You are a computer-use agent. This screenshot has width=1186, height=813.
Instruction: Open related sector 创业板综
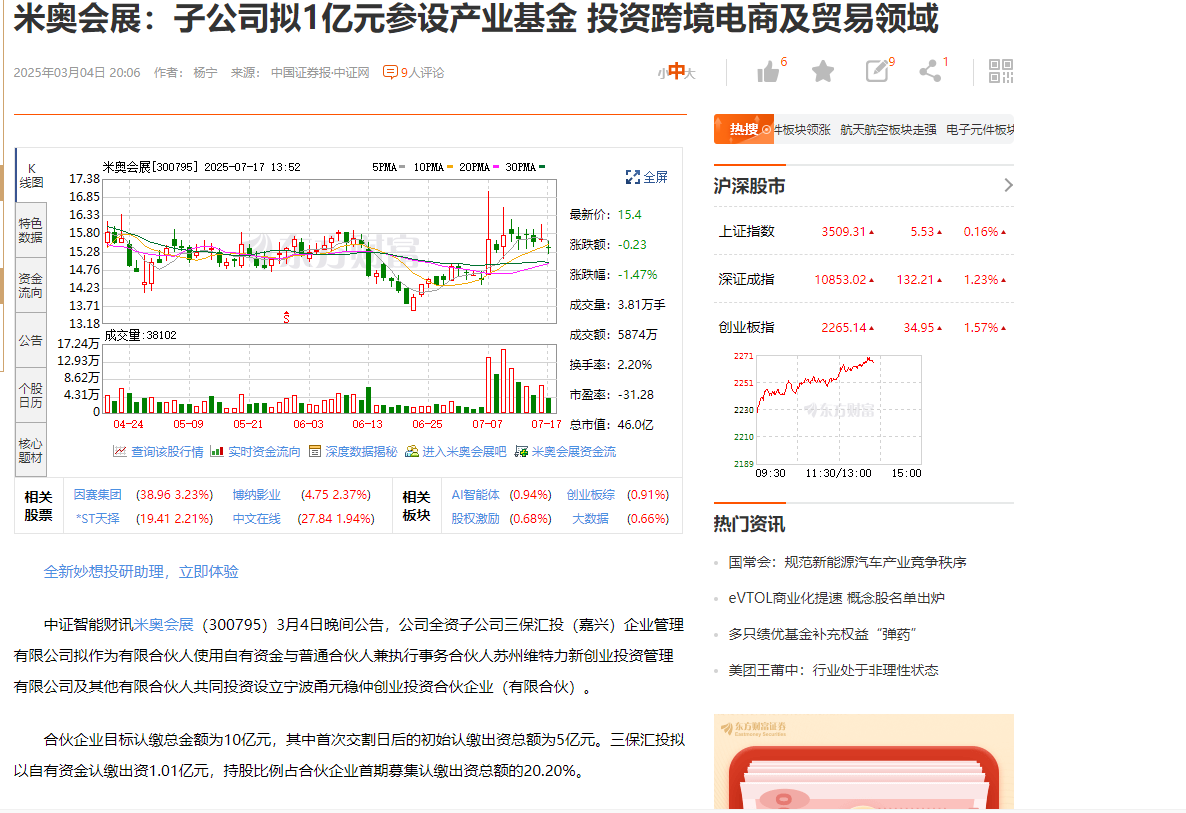[591, 495]
